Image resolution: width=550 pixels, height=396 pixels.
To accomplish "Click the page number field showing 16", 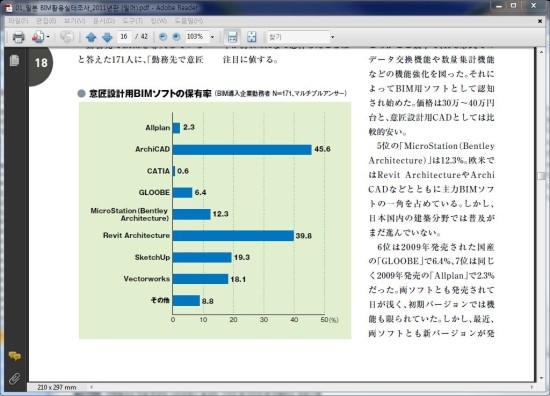I will pos(124,36).
